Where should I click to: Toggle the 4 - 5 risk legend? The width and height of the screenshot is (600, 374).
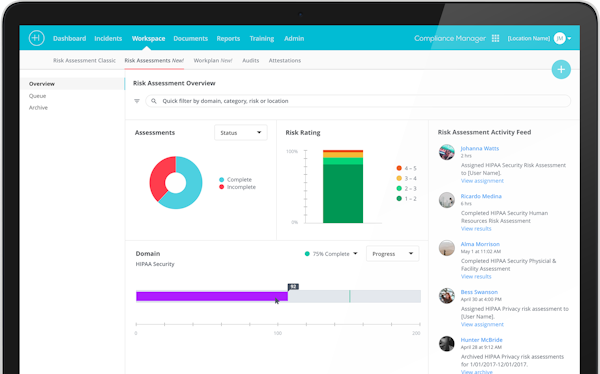406,168
